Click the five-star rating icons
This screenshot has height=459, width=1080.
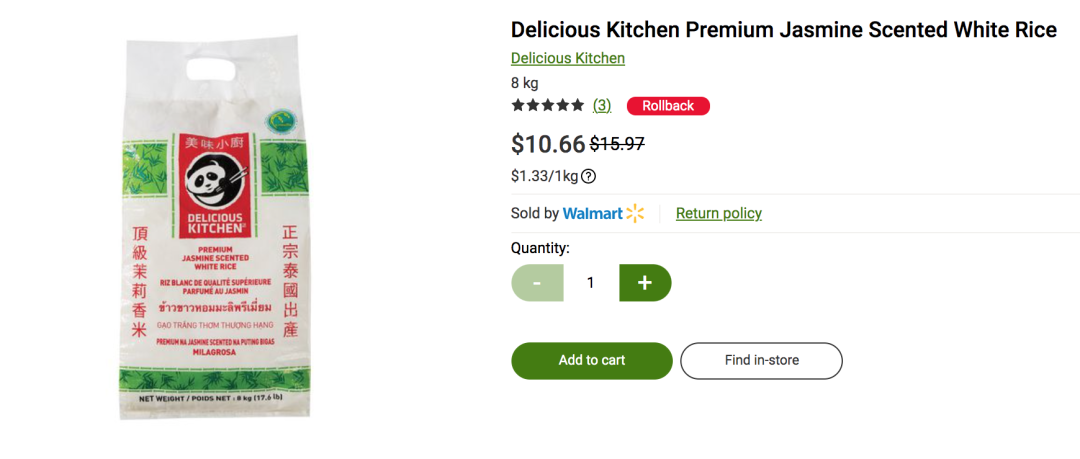click(x=548, y=105)
